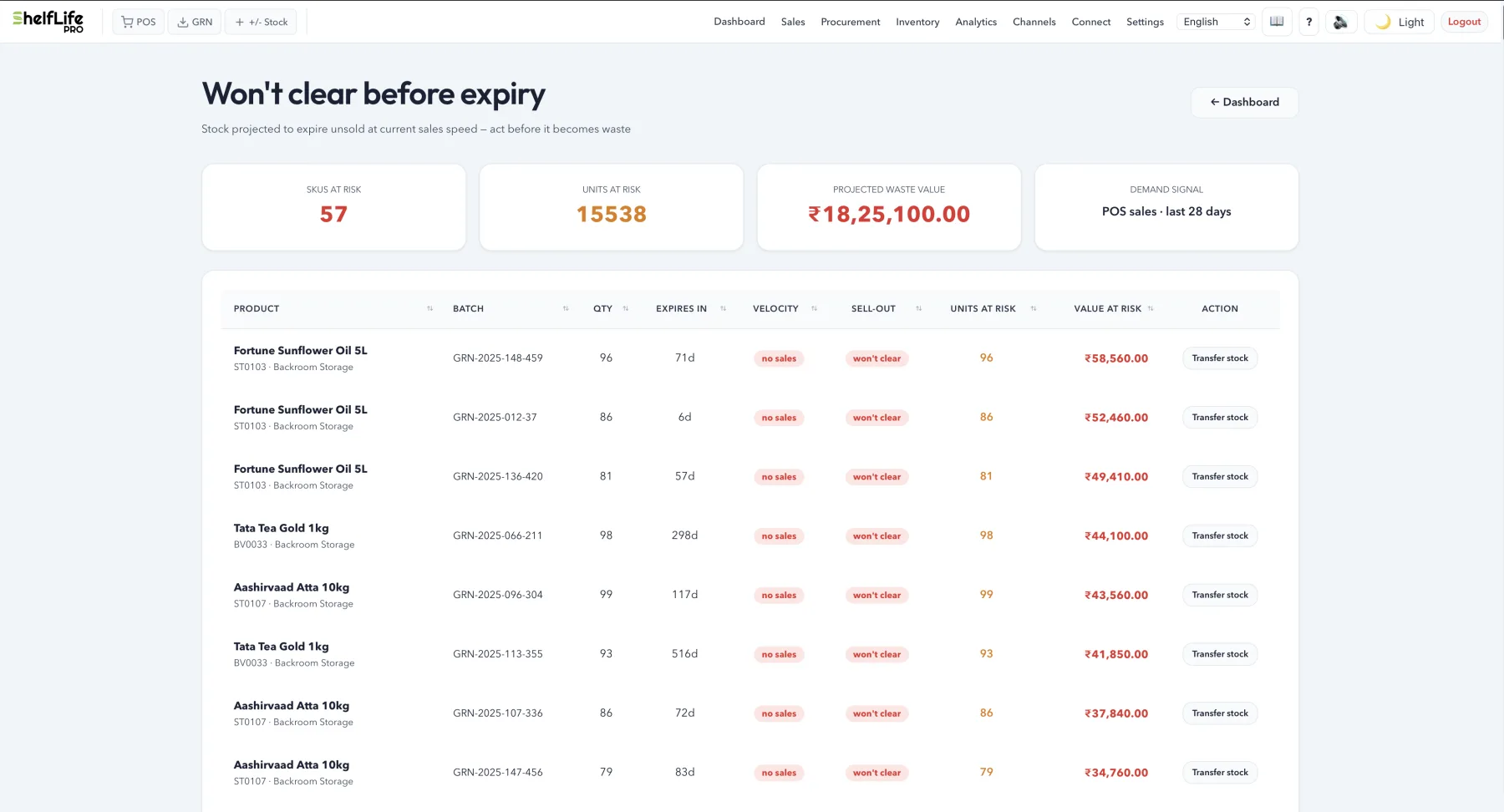Viewport: 1504px width, 812px height.
Task: Click value ₹37,840.00
Action: point(1116,713)
